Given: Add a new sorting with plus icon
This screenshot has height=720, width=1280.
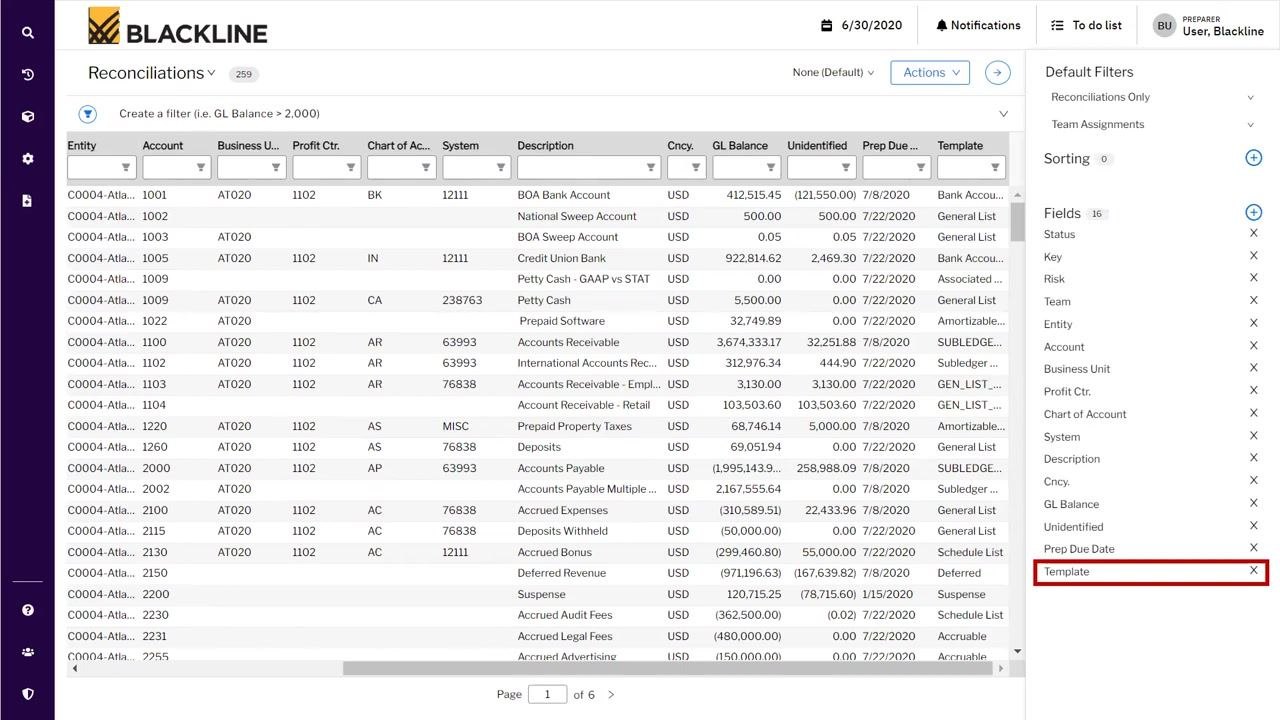Looking at the screenshot, I should pyautogui.click(x=1253, y=158).
